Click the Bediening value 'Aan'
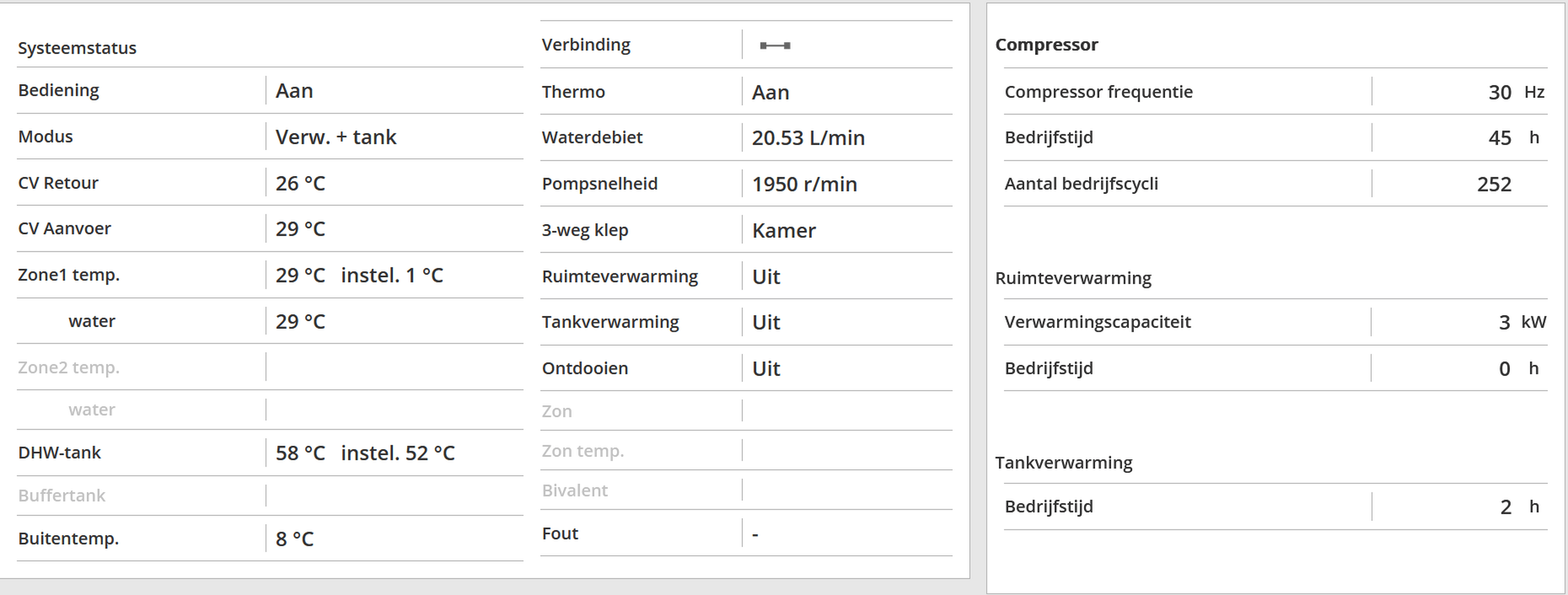Screen dimensions: 1568x595 tap(294, 91)
